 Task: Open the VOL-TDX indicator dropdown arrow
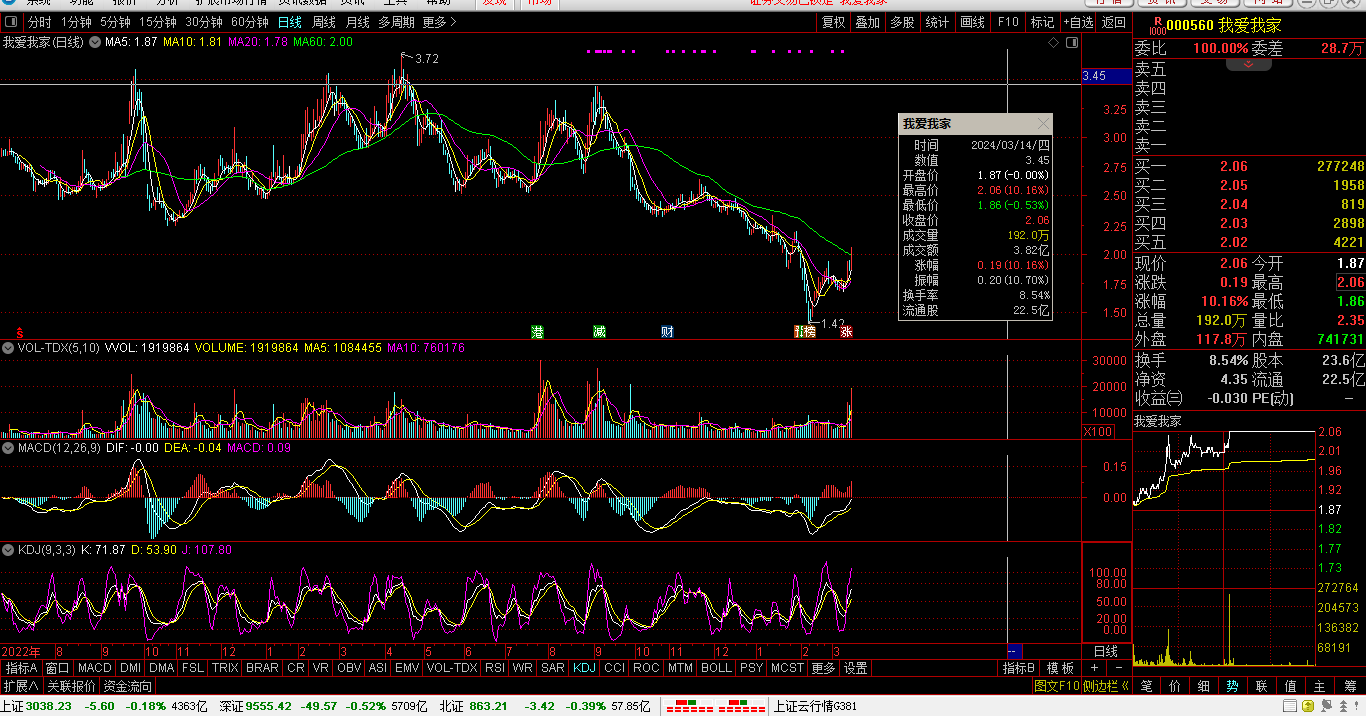tap(8, 348)
